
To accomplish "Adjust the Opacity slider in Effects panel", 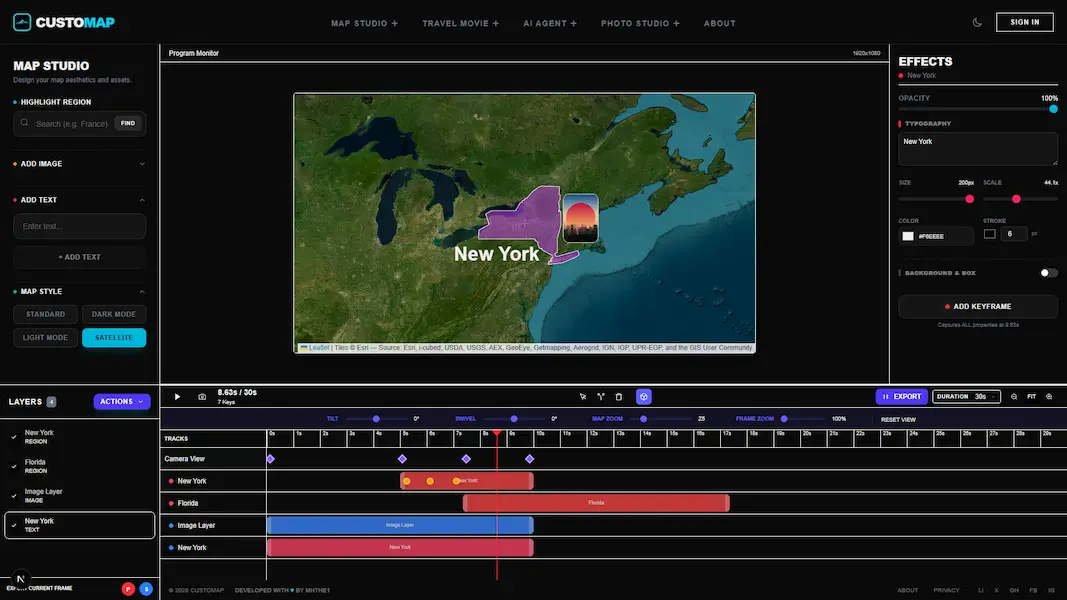I will pos(1051,108).
